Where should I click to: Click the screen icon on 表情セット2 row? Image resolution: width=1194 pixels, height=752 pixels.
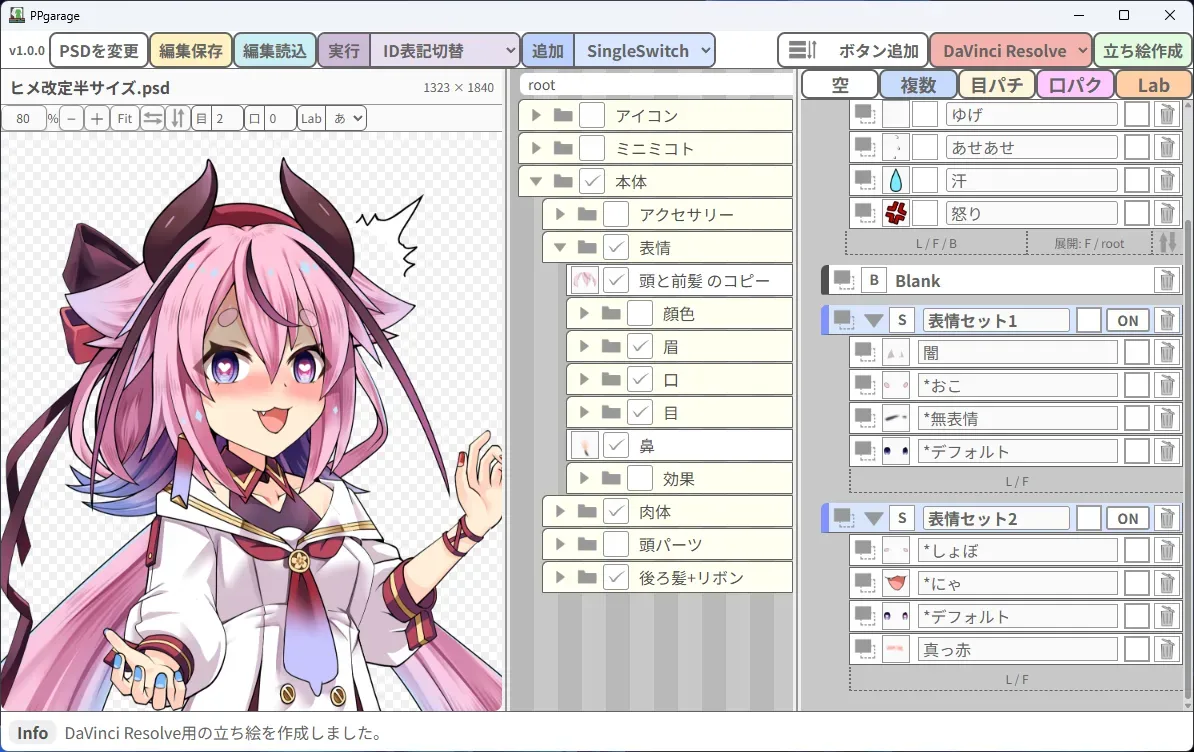click(843, 518)
